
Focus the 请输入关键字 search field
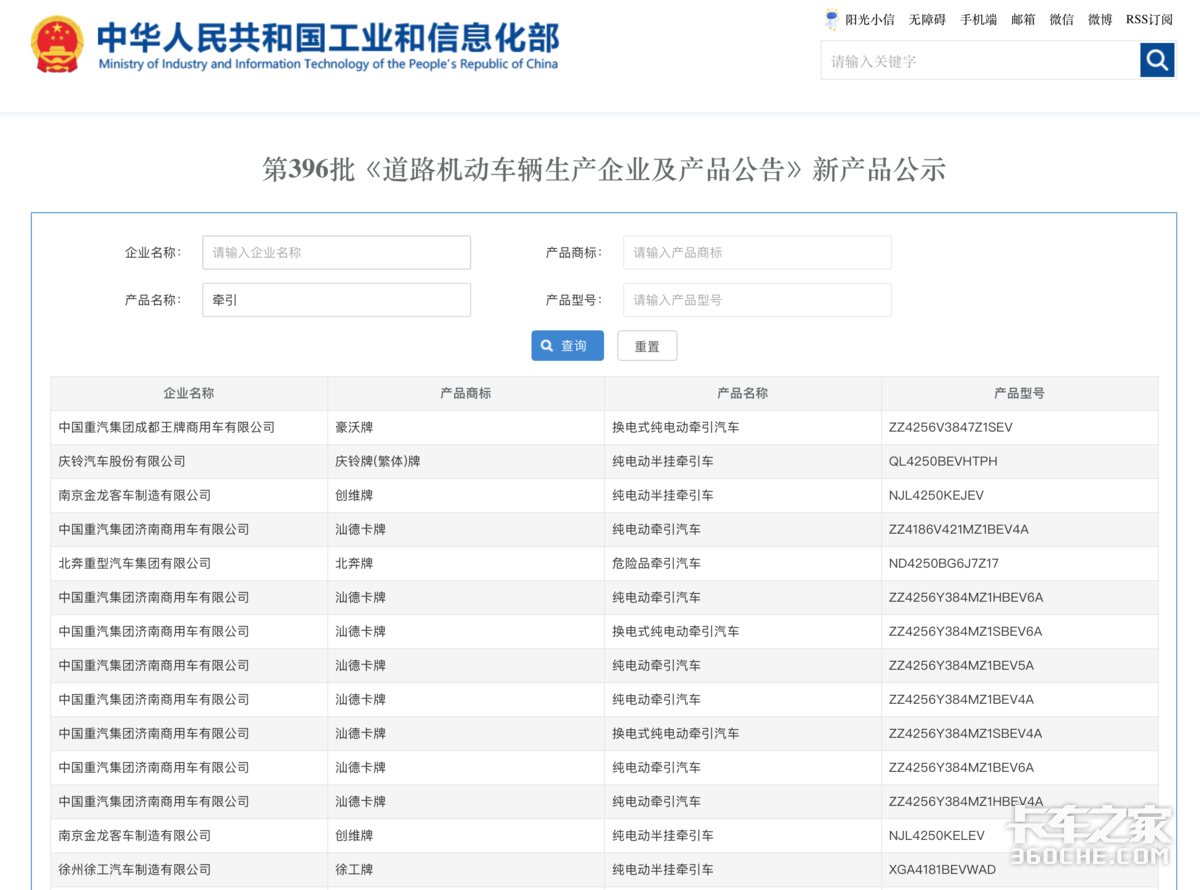[x=980, y=60]
